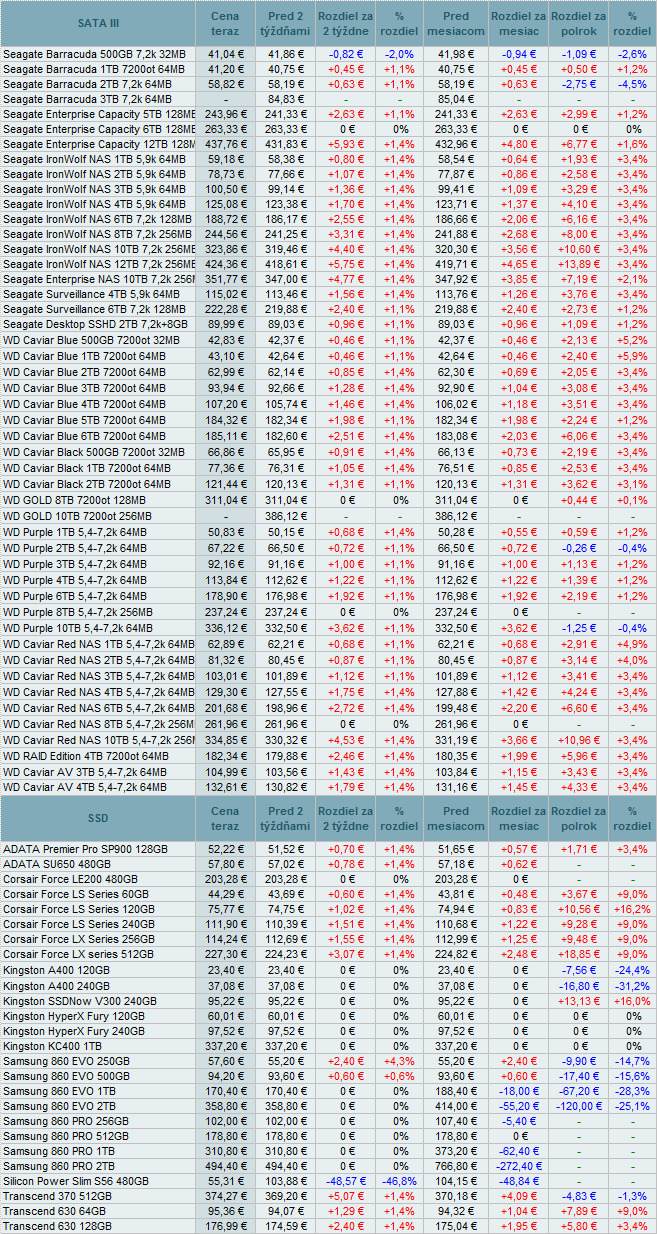Click the SATA III section header

click(x=98, y=22)
